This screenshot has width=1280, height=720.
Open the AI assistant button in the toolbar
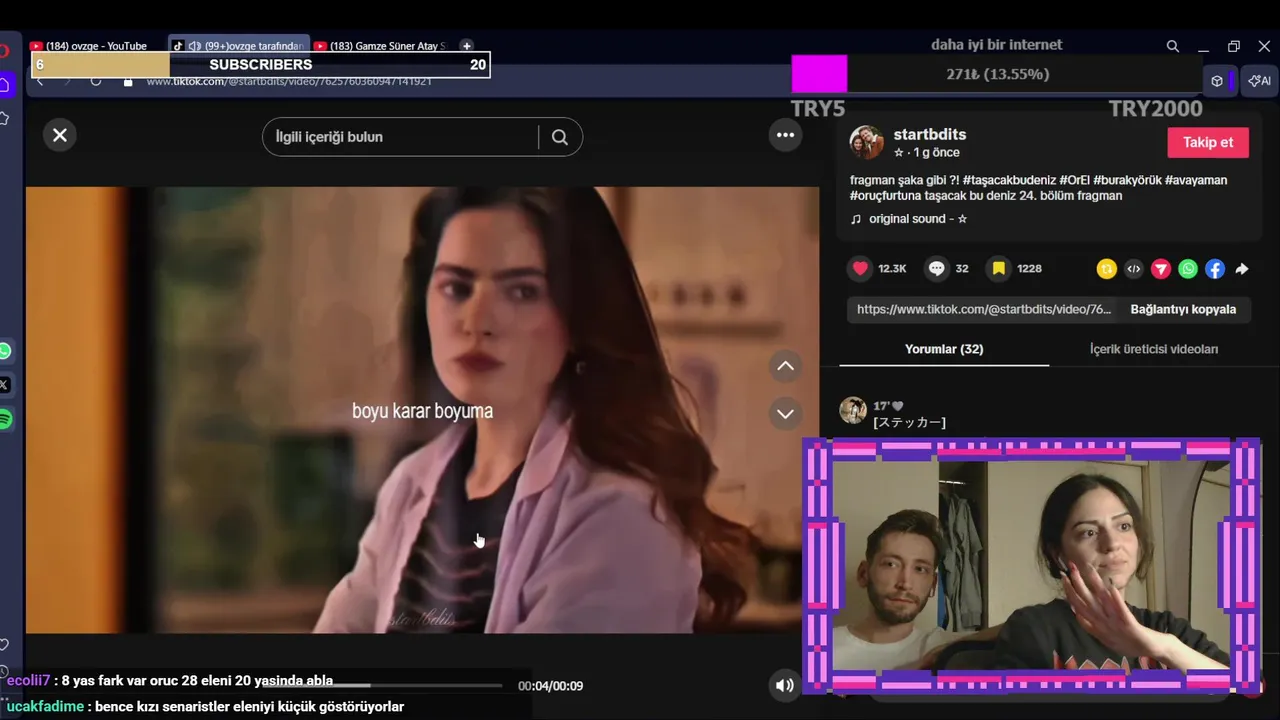click(x=1259, y=81)
